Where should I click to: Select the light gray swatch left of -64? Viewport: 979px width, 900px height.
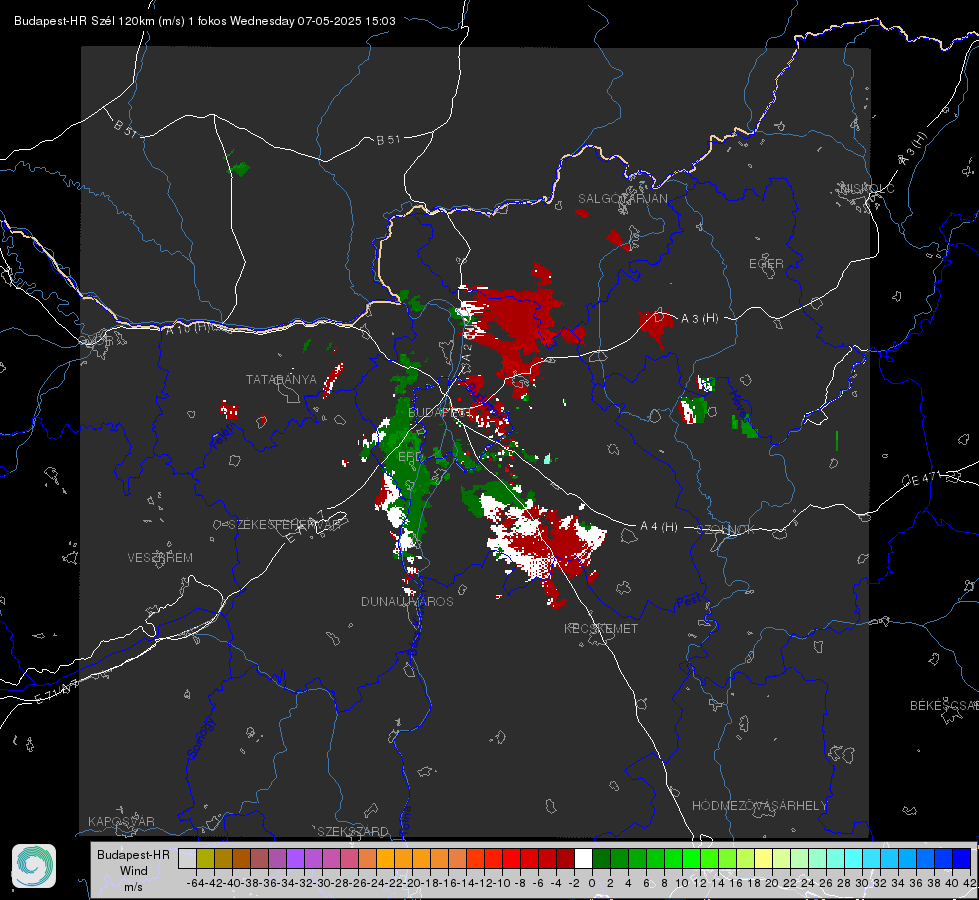[x=187, y=859]
